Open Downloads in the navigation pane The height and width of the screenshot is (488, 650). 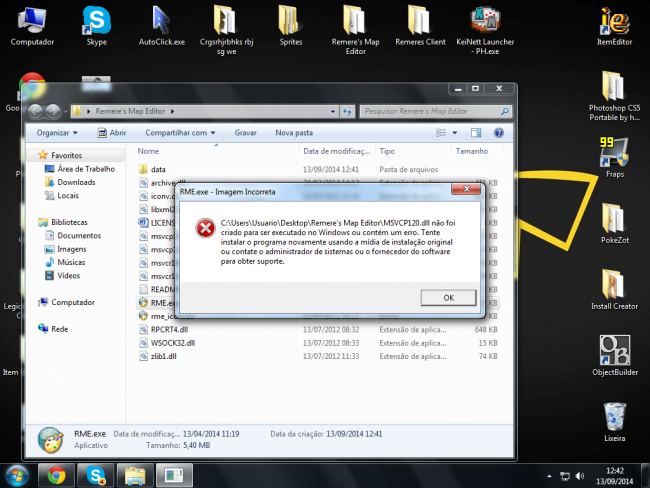click(x=70, y=182)
